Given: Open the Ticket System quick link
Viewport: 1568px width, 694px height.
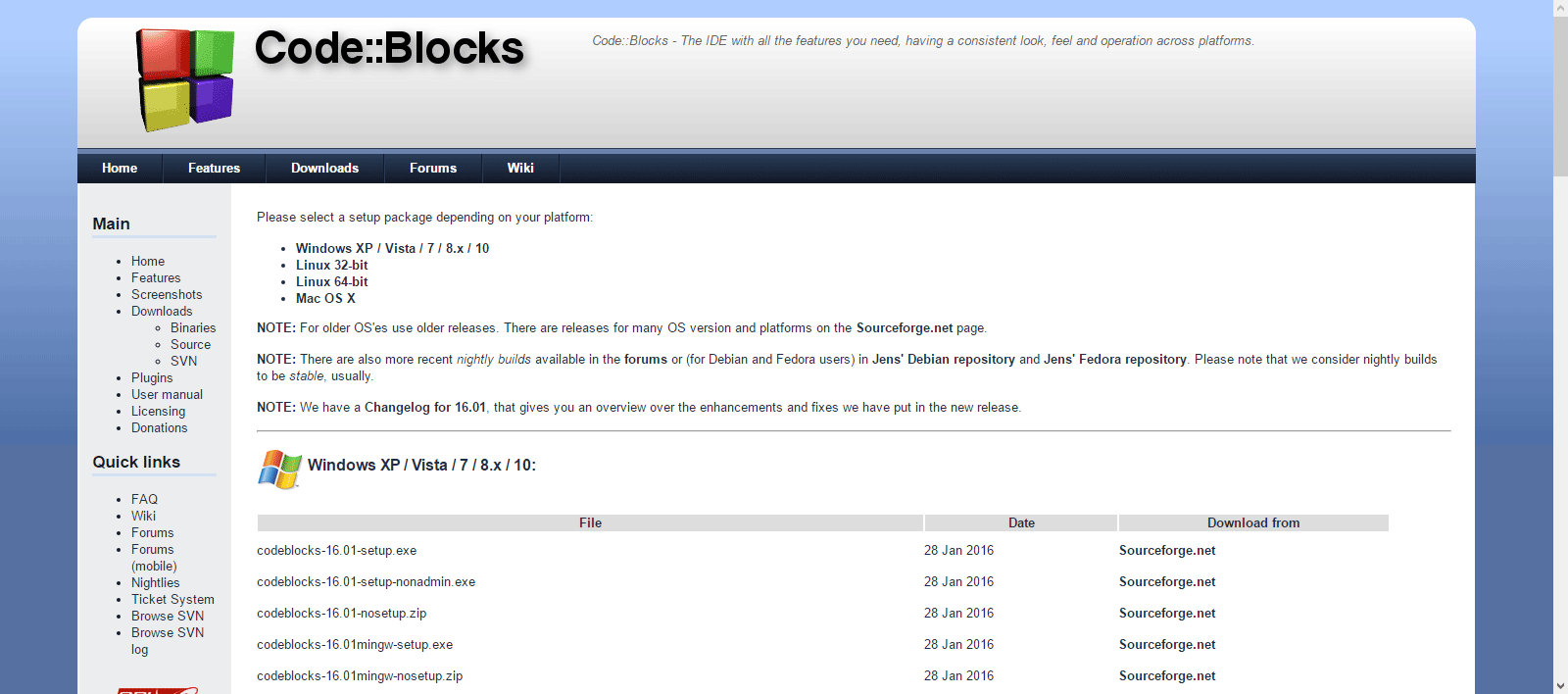Looking at the screenshot, I should click(x=172, y=599).
